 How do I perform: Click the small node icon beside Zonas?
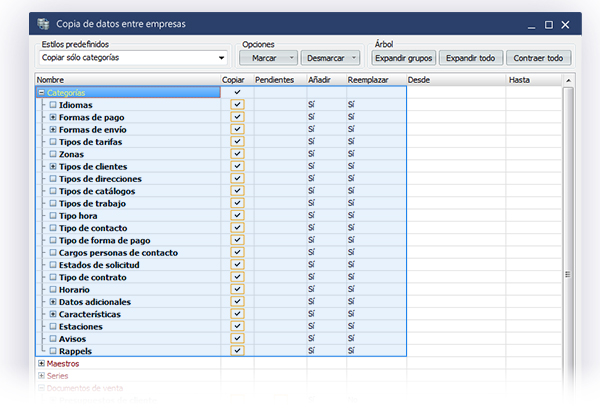click(53, 154)
